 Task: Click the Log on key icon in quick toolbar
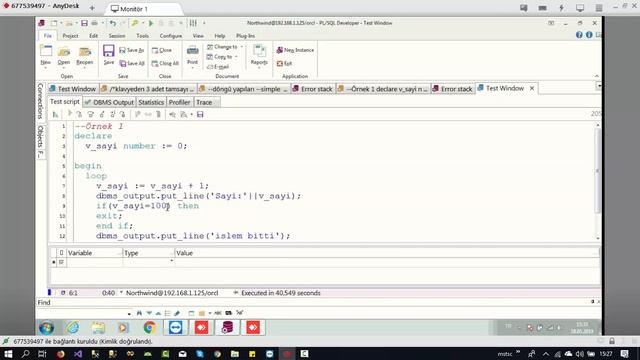135,23
